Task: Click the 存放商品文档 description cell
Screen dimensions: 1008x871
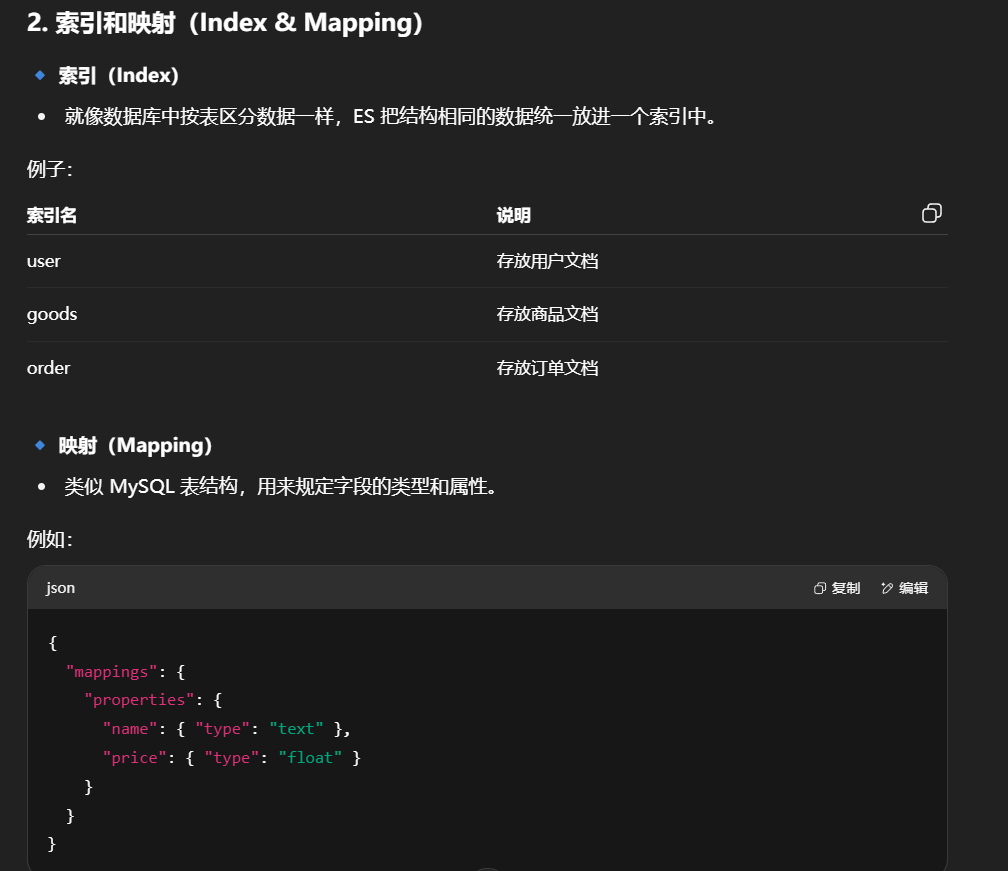Action: tap(547, 314)
